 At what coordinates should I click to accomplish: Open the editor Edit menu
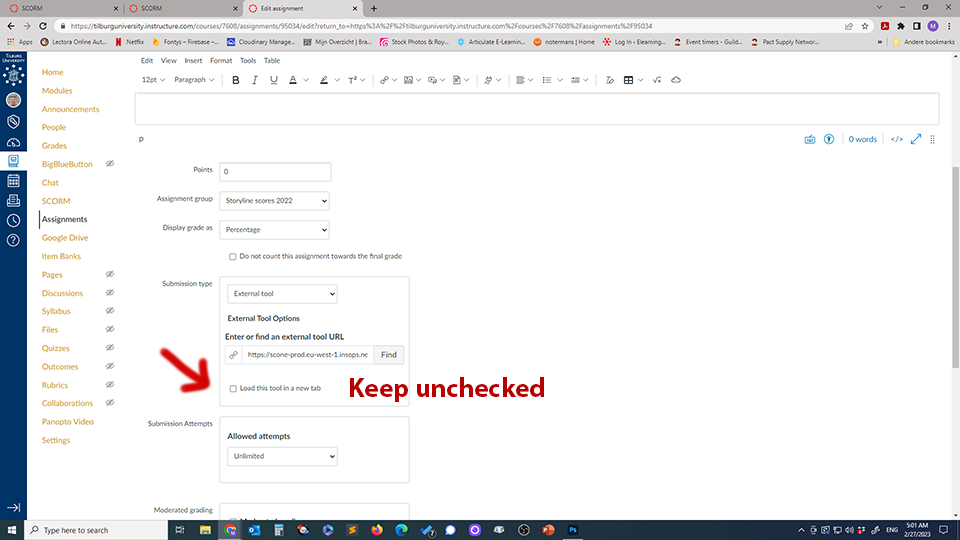(x=147, y=61)
